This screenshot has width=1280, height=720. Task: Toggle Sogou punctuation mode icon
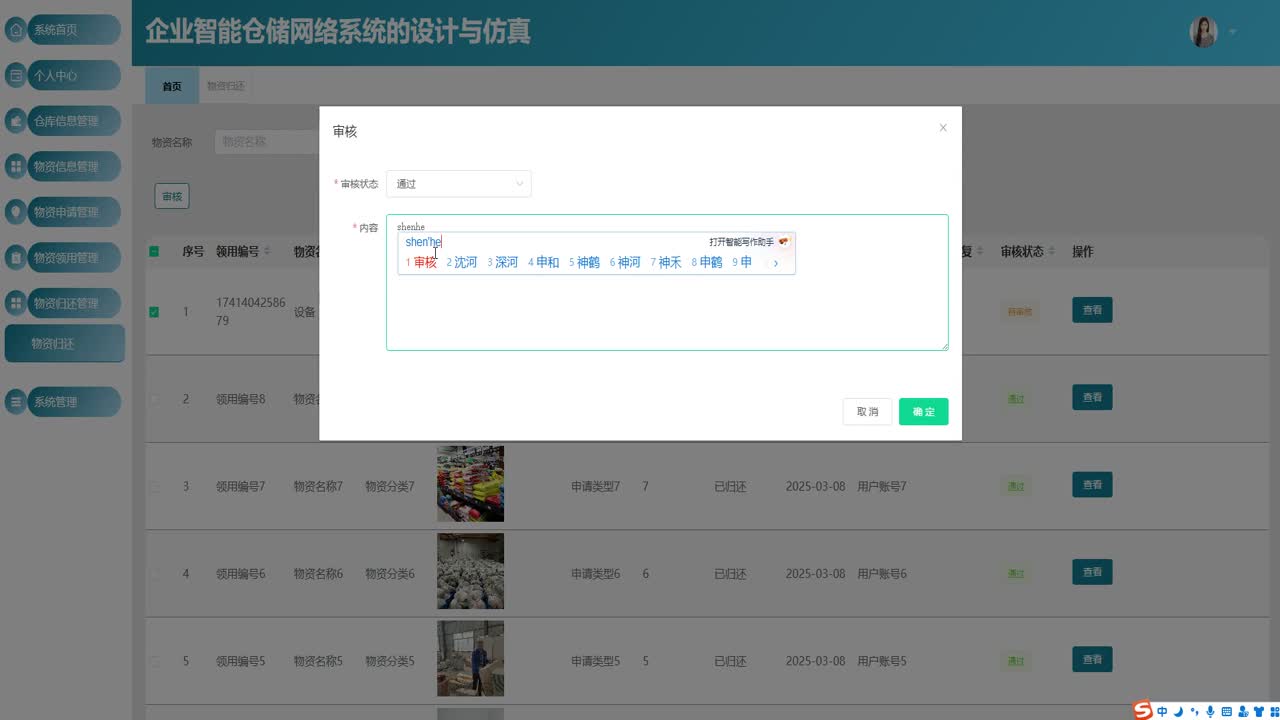click(x=1194, y=713)
